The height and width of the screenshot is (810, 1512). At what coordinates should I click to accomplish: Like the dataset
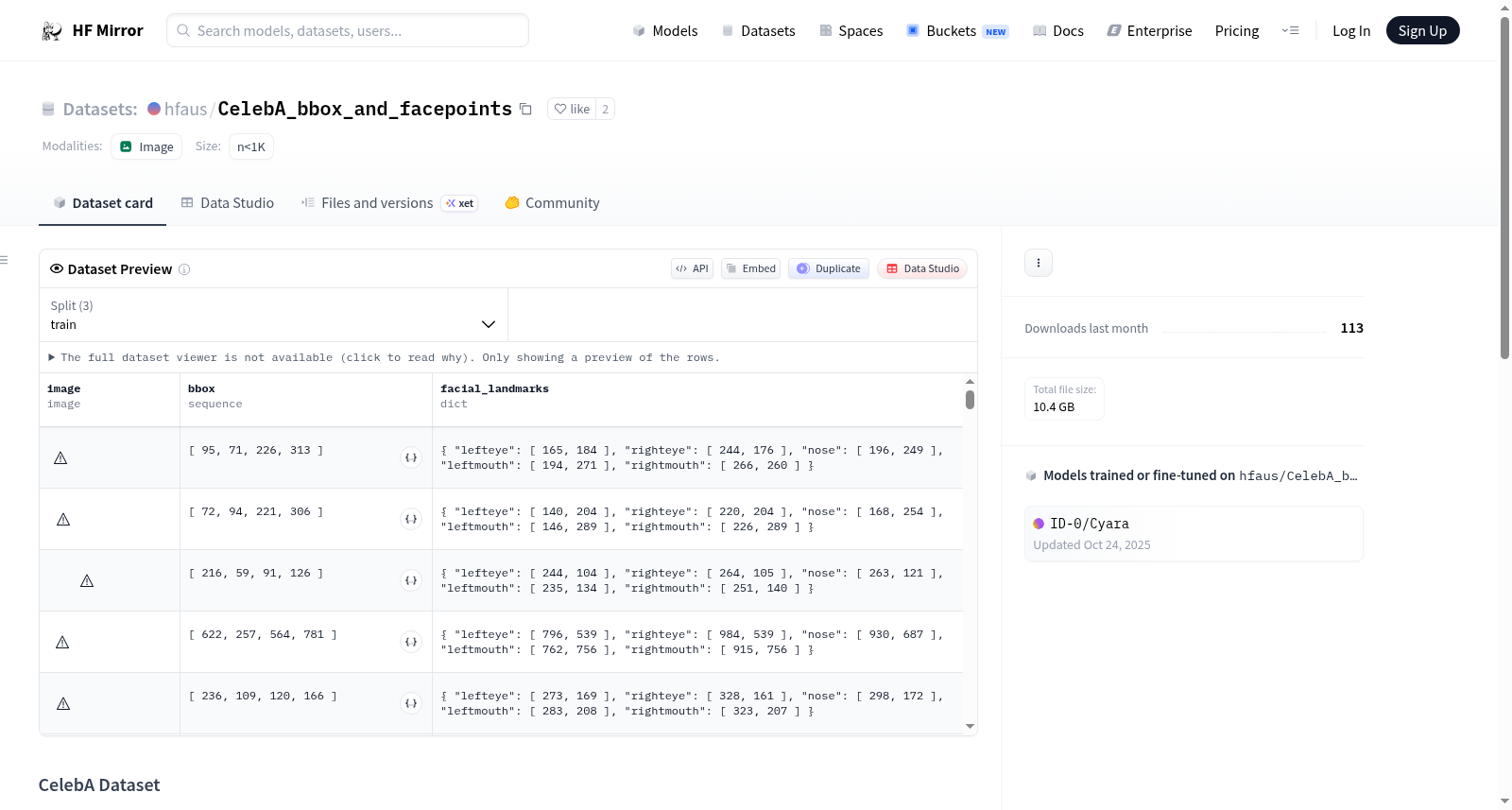[x=572, y=110]
